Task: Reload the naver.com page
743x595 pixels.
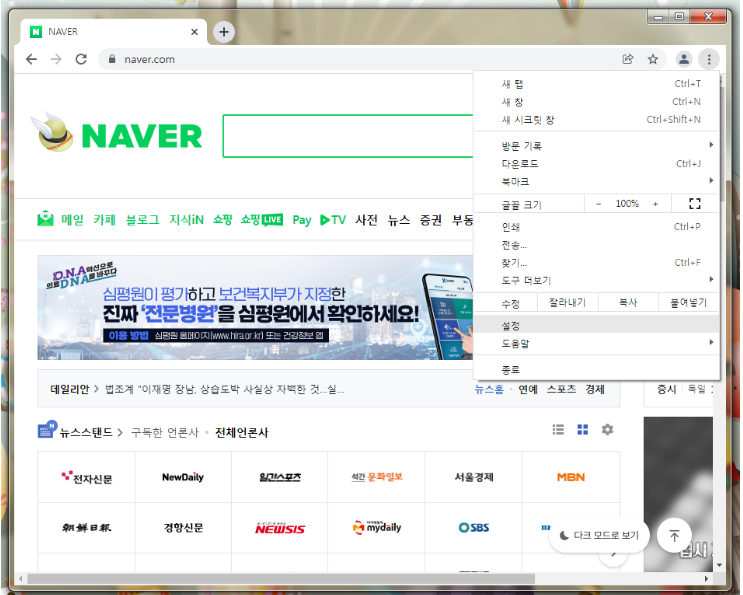Action: click(x=81, y=59)
